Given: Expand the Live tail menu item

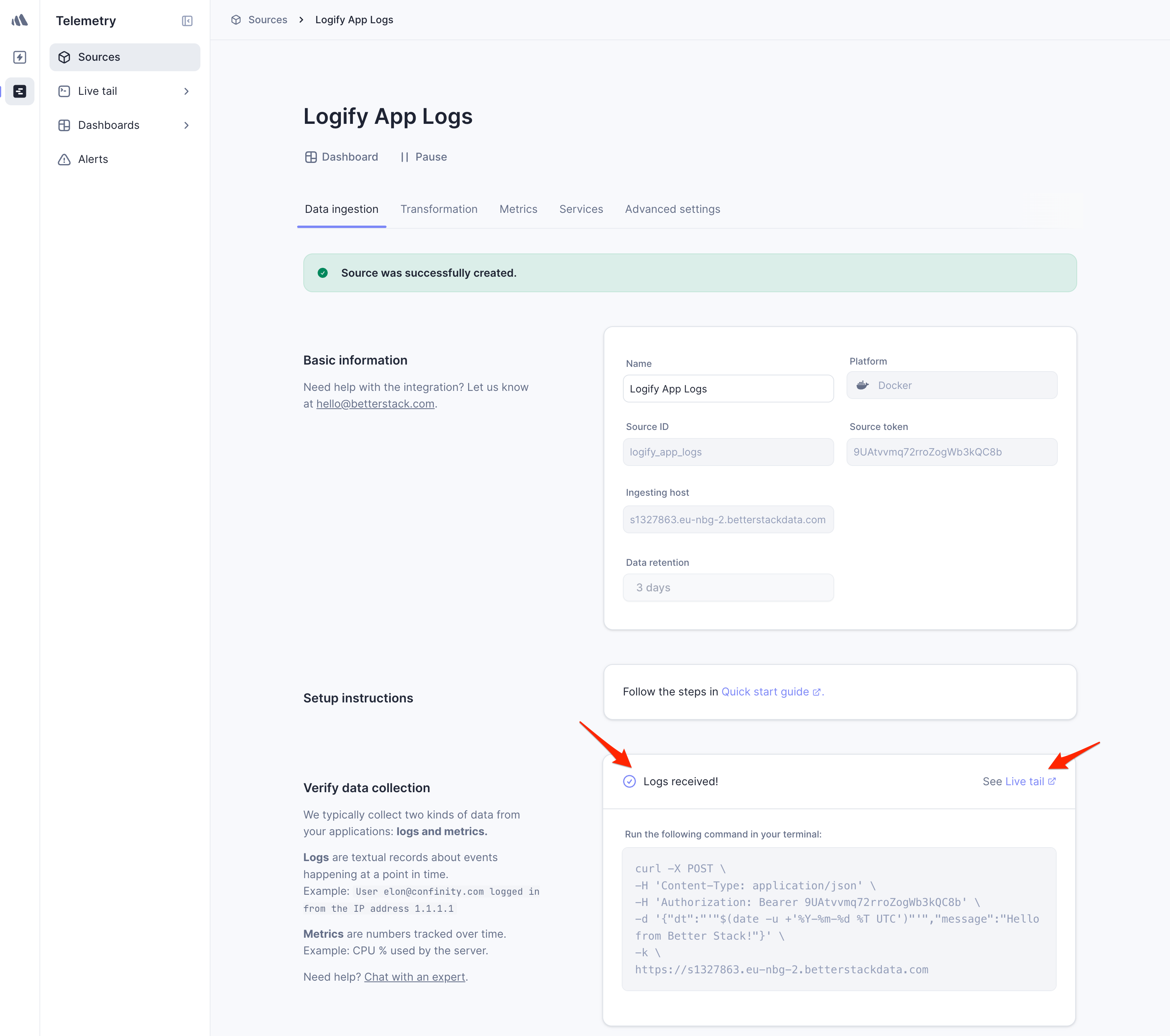Looking at the screenshot, I should pyautogui.click(x=186, y=91).
